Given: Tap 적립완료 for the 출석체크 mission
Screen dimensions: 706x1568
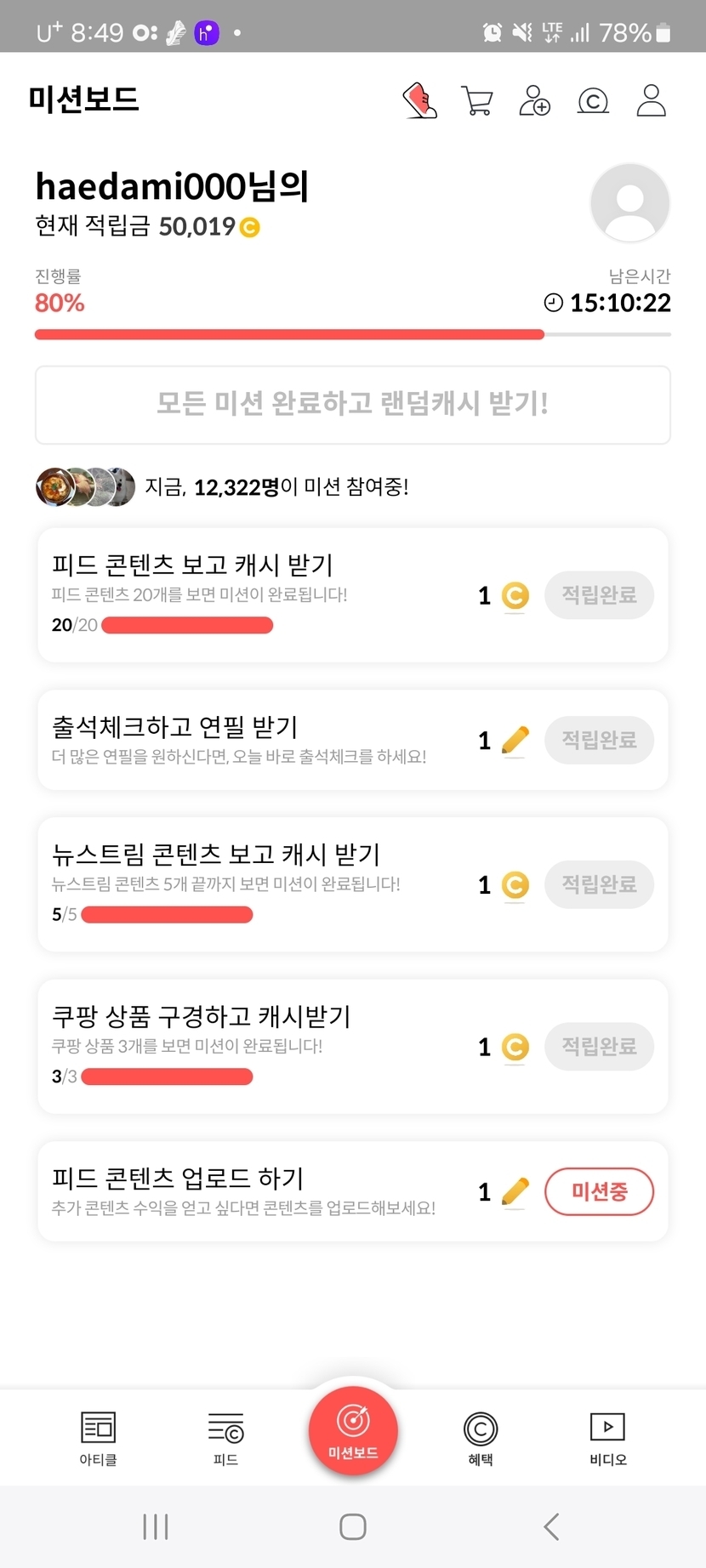Looking at the screenshot, I should coord(599,740).
